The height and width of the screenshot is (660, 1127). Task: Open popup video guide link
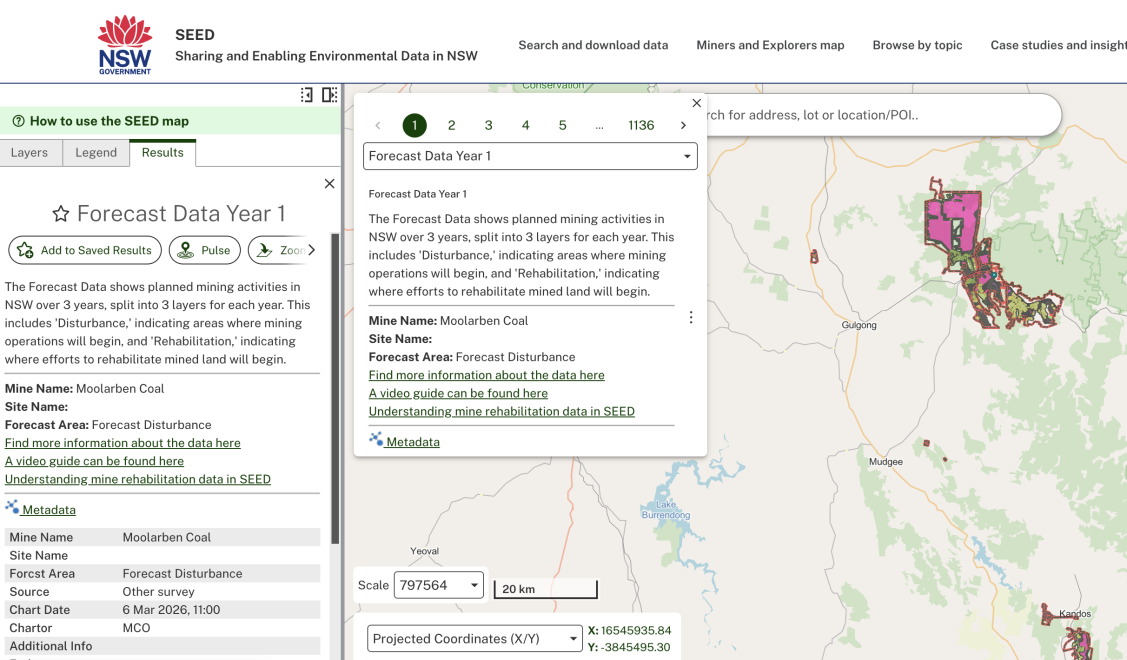tap(458, 393)
